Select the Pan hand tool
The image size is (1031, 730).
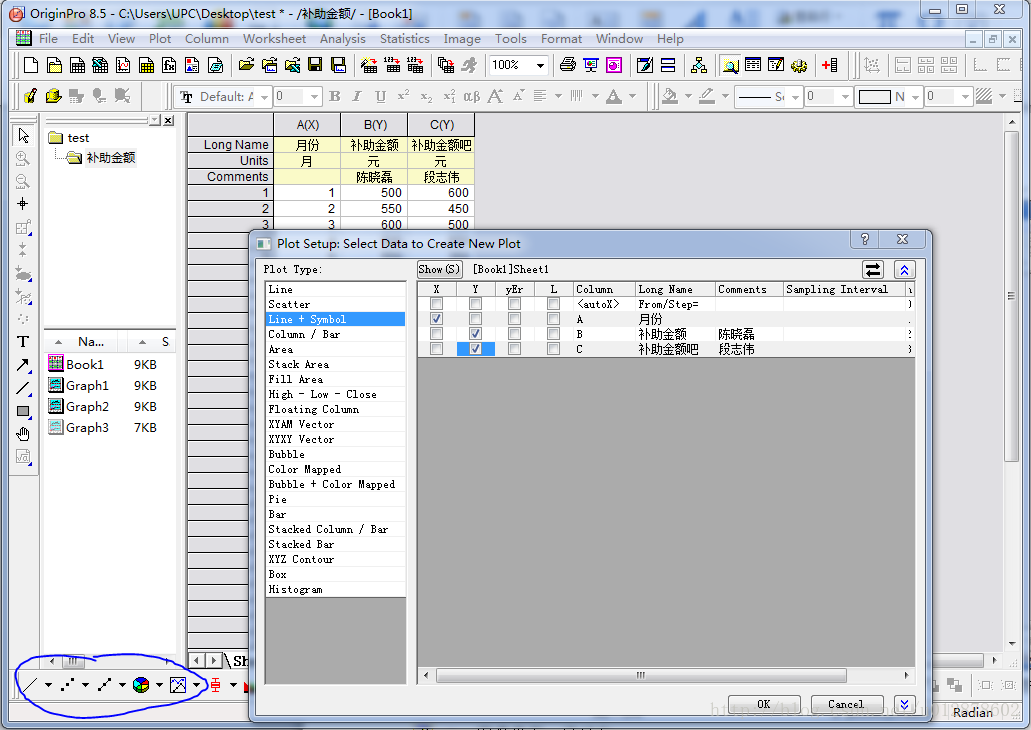[x=23, y=434]
